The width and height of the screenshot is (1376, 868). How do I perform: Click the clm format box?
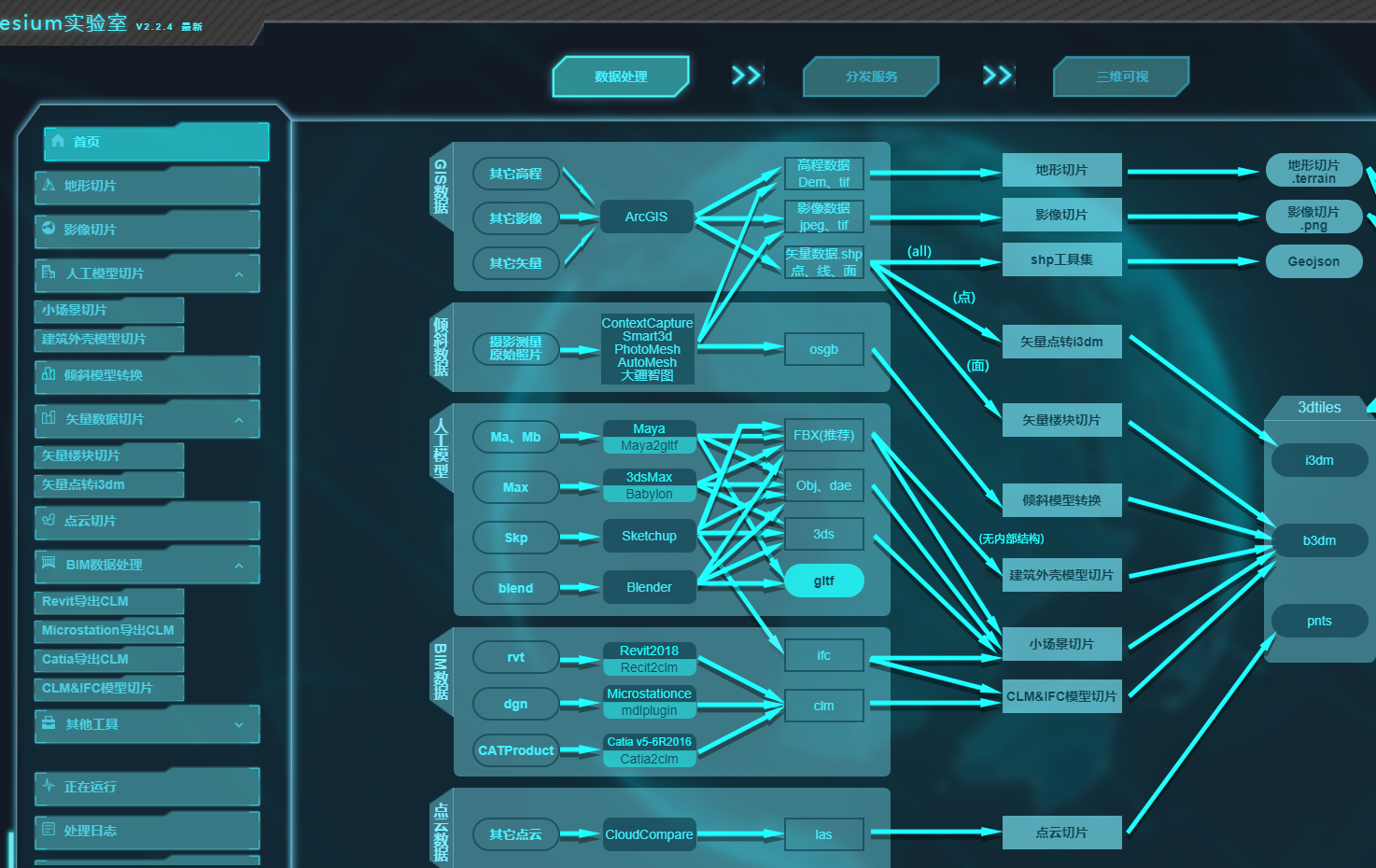823,706
